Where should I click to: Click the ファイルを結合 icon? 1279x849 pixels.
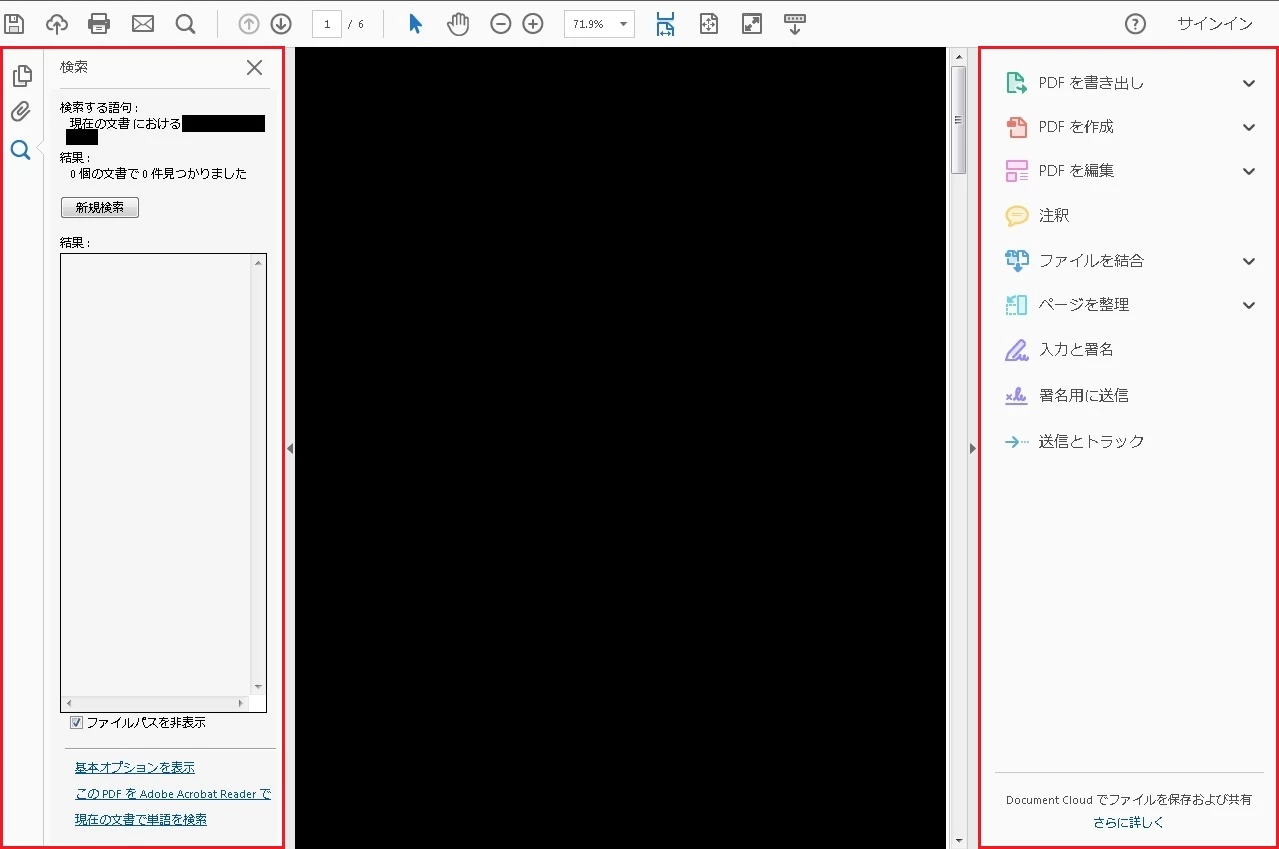(1016, 261)
